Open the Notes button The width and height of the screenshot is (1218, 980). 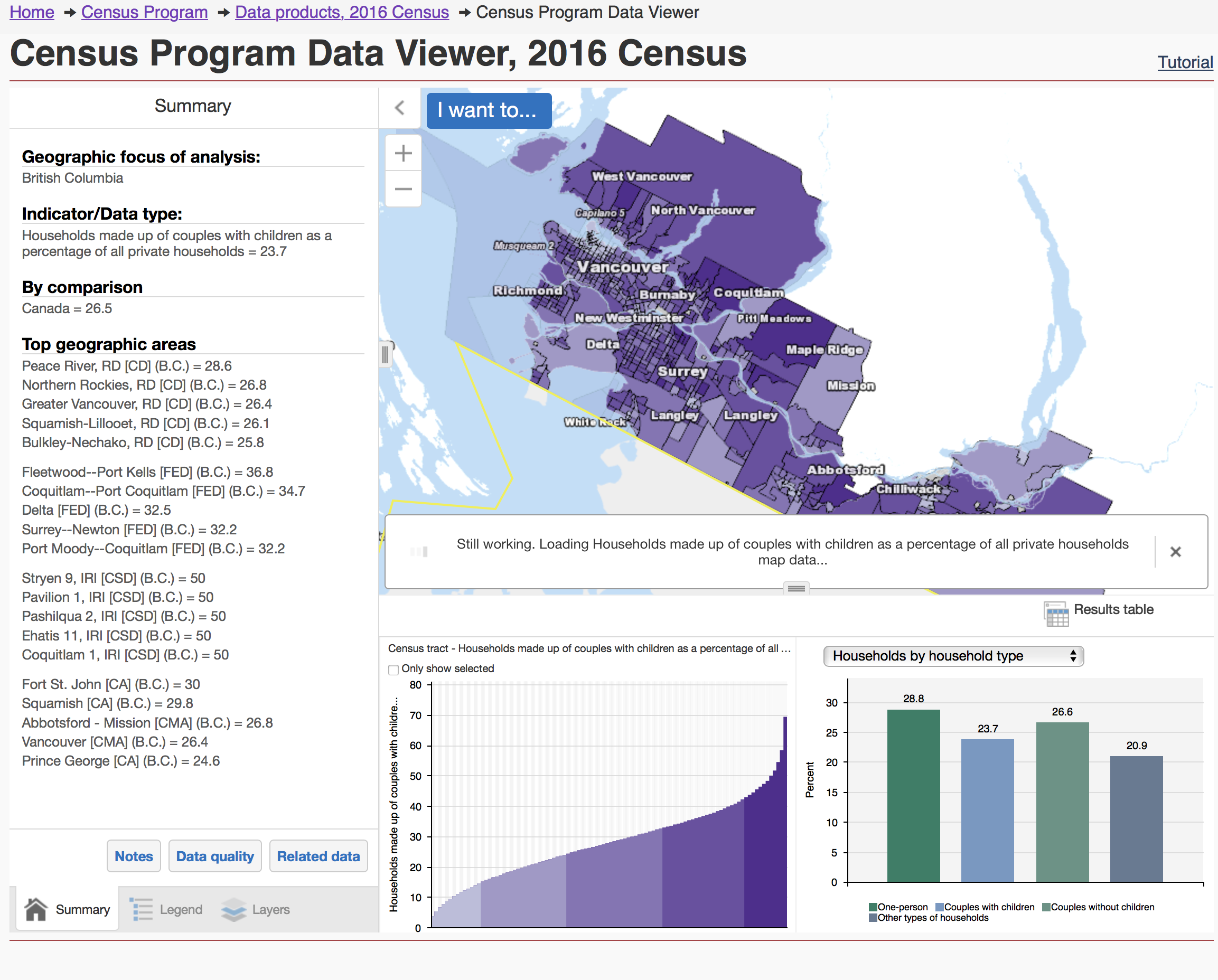134,856
